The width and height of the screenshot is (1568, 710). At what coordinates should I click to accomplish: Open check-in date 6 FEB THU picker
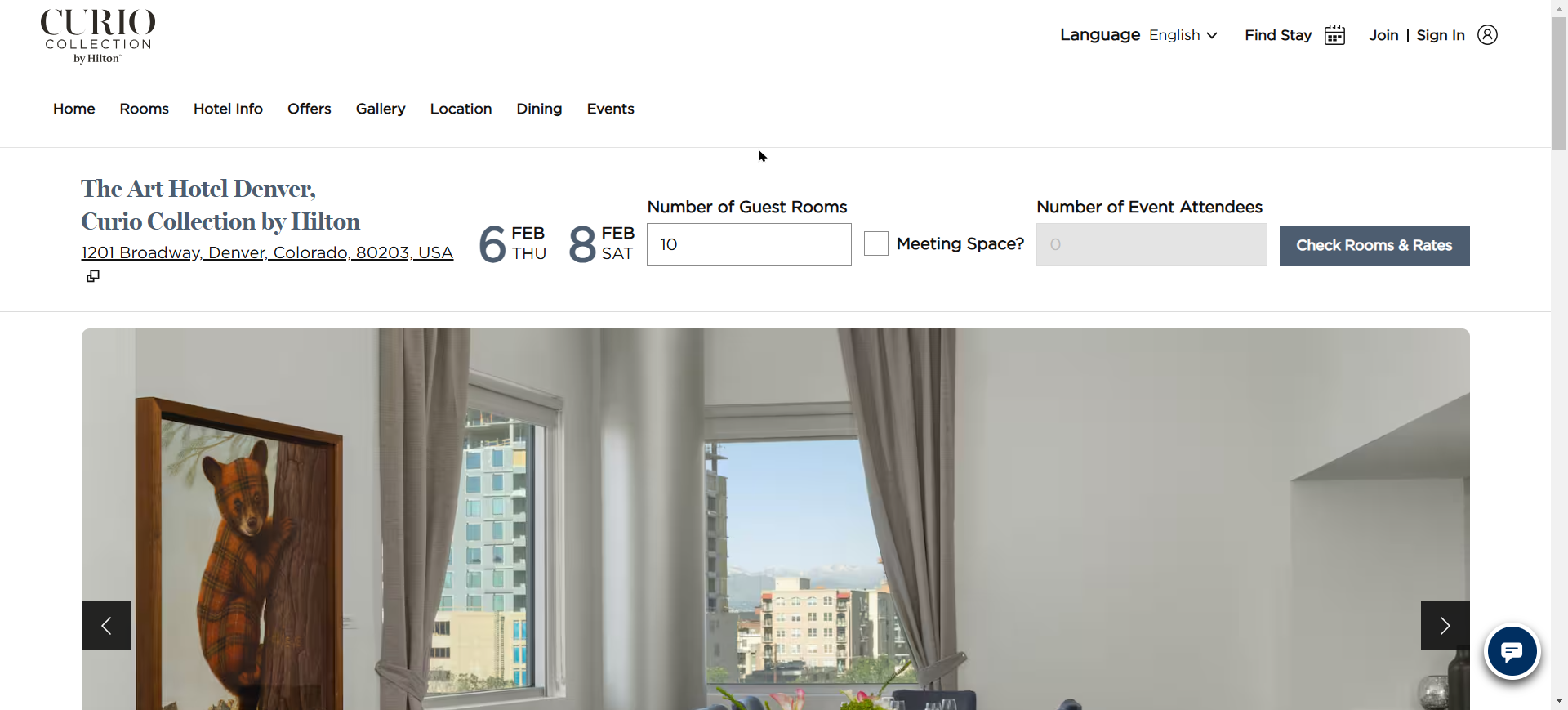512,243
